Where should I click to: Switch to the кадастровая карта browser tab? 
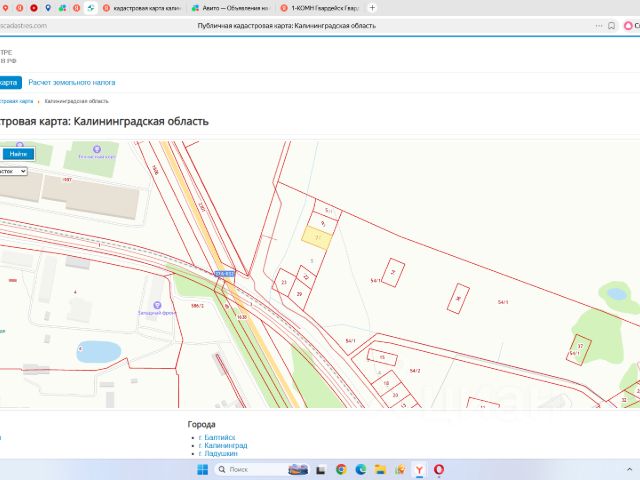tap(142, 8)
